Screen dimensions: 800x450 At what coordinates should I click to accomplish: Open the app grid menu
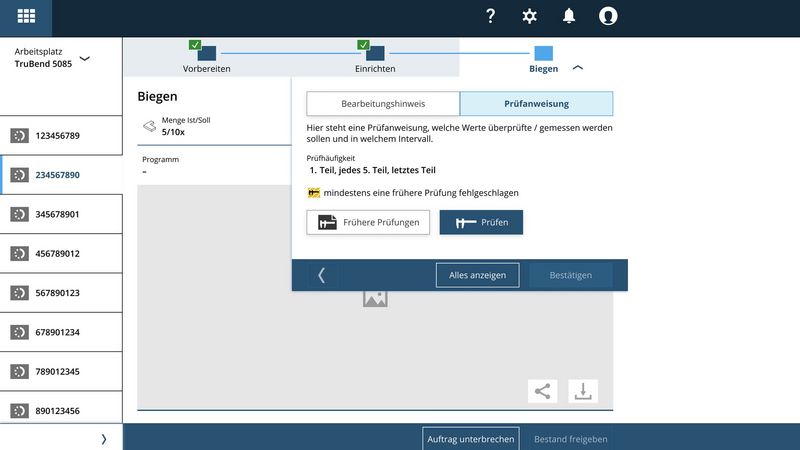pos(27,17)
